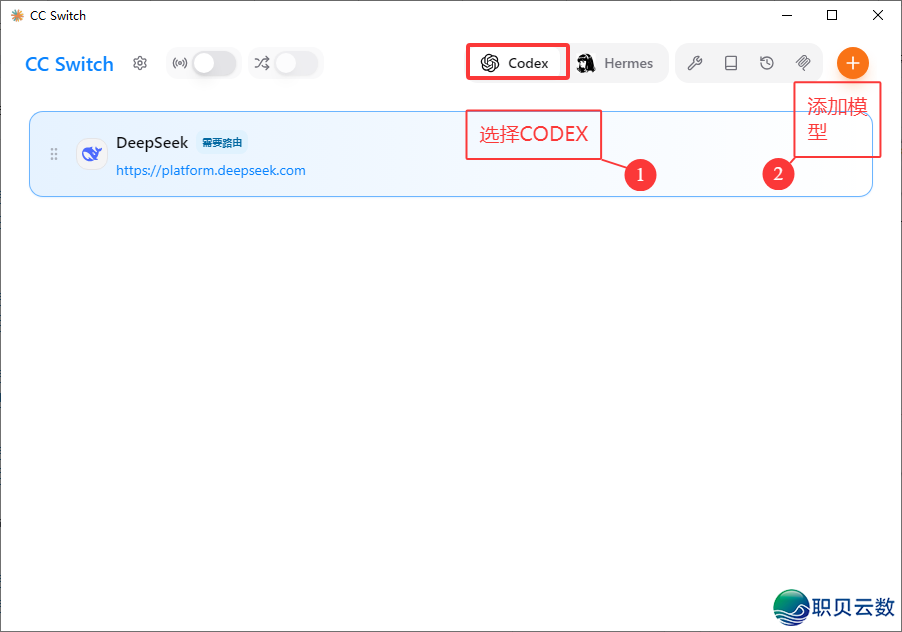Open the book prompts icon
902x632 pixels.
(731, 63)
